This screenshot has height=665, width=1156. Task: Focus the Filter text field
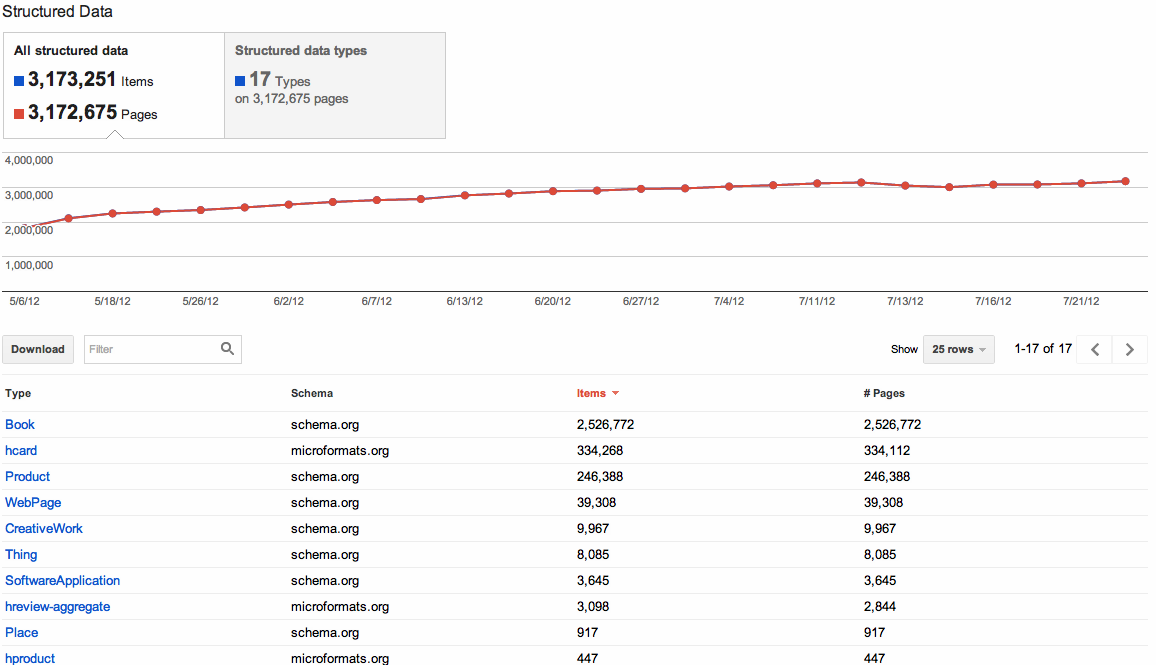pyautogui.click(x=150, y=349)
